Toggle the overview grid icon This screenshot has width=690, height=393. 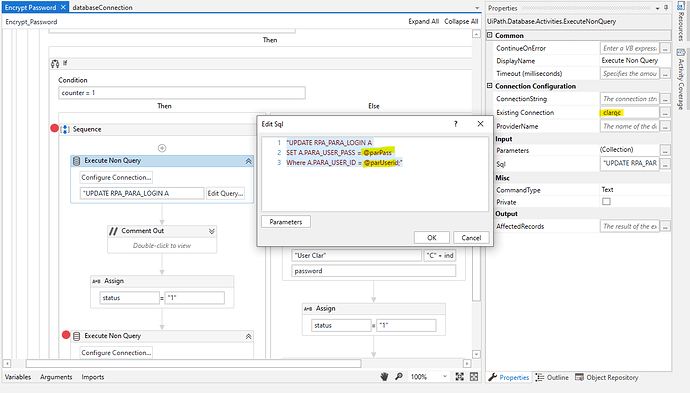point(474,377)
